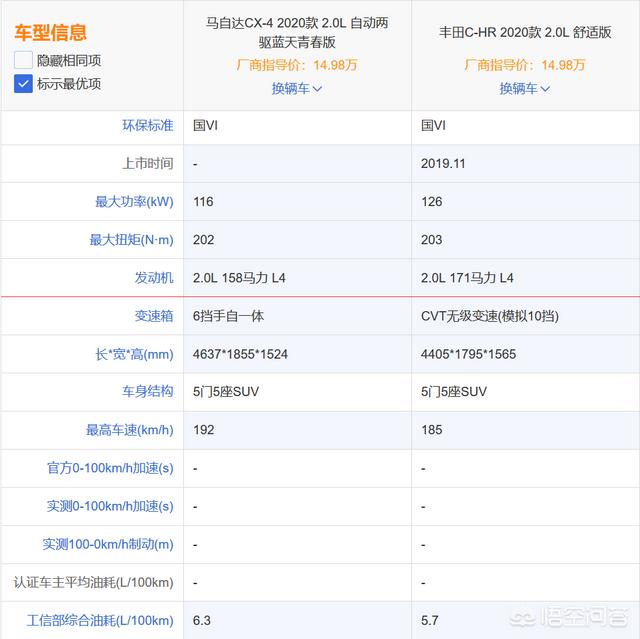Select the 发动机 row label
This screenshot has width=640, height=639.
click(x=154, y=277)
